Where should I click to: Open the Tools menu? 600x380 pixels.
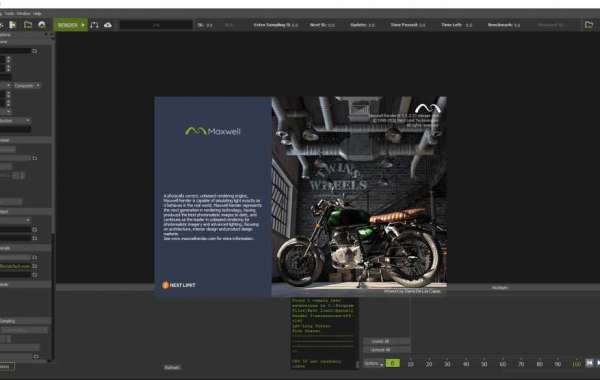coord(9,13)
